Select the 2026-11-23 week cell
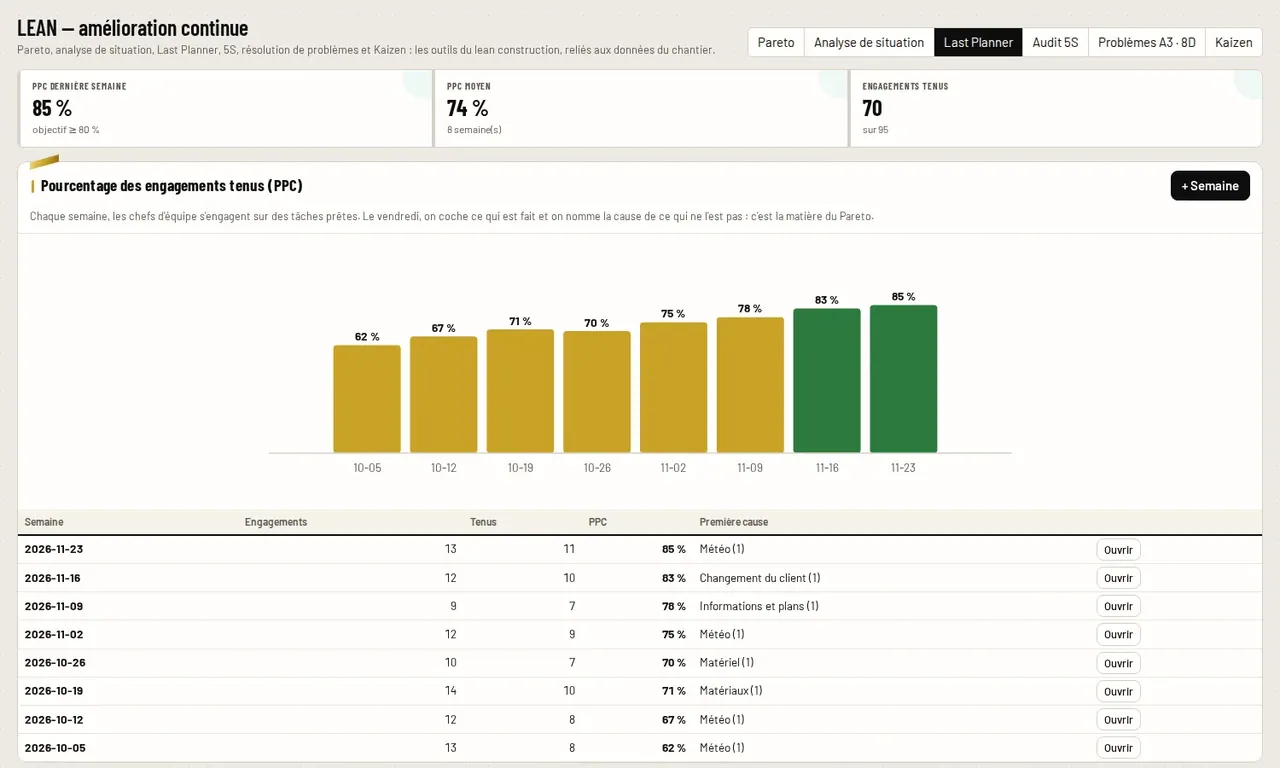Screen dimensions: 1280x768 54,549
